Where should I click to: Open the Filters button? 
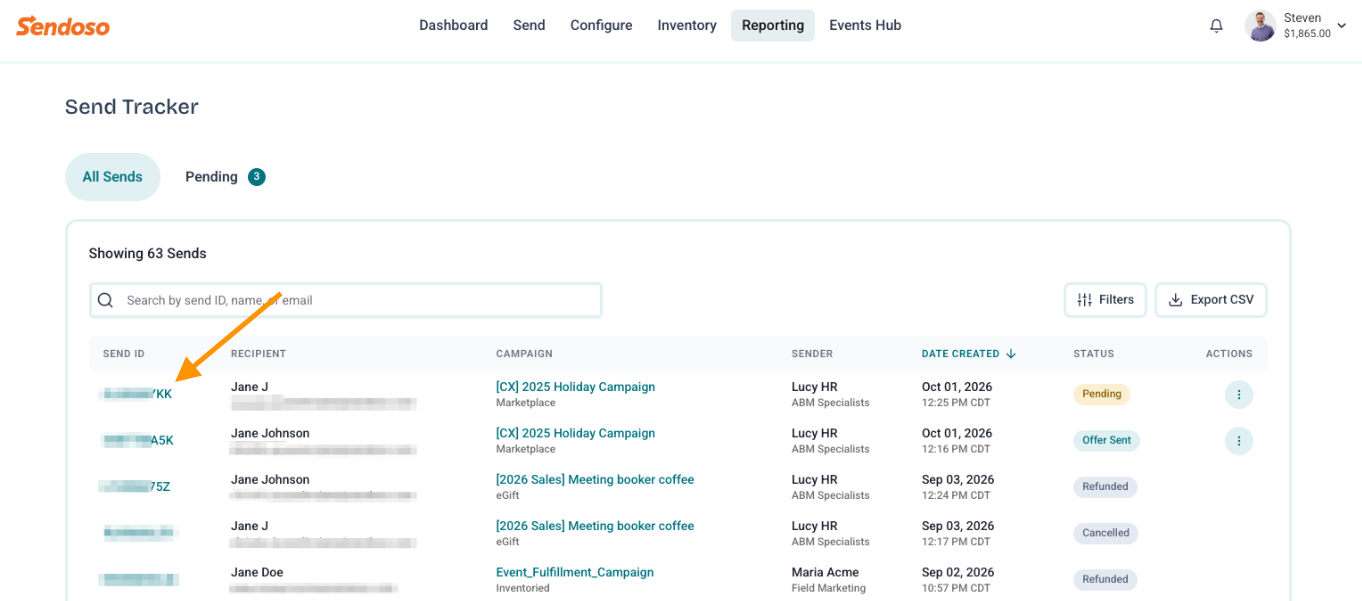(1105, 300)
